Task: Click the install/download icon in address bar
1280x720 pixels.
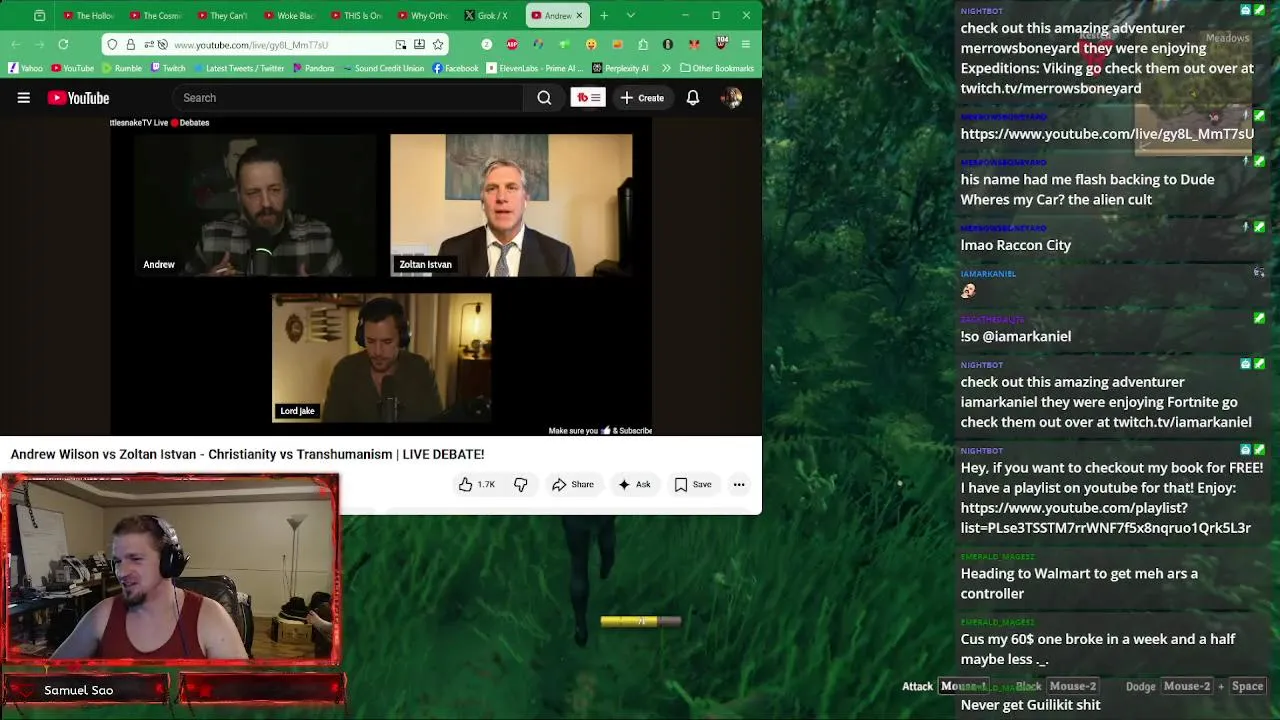Action: pyautogui.click(x=419, y=44)
